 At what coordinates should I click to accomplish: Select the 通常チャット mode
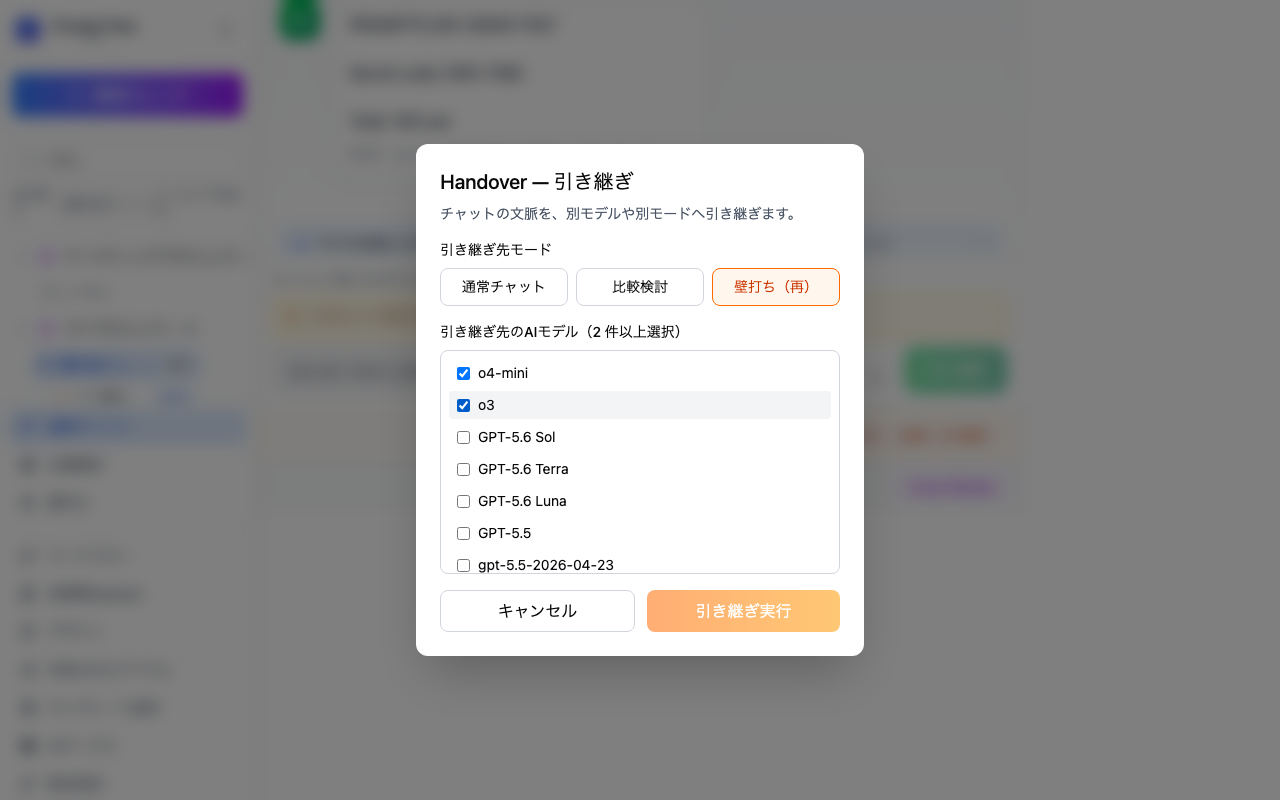coord(504,287)
